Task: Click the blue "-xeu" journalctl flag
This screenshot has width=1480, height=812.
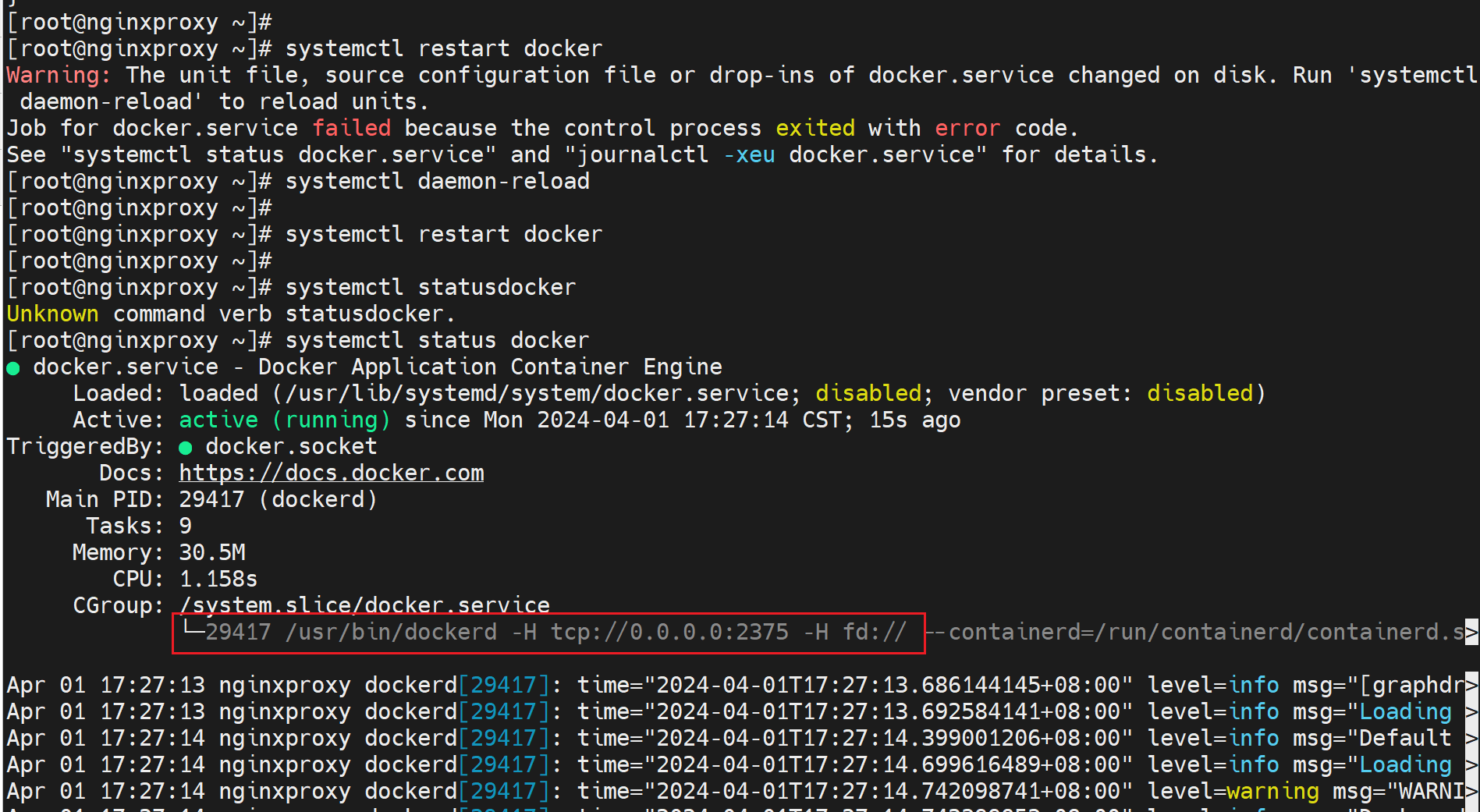Action: 748,154
